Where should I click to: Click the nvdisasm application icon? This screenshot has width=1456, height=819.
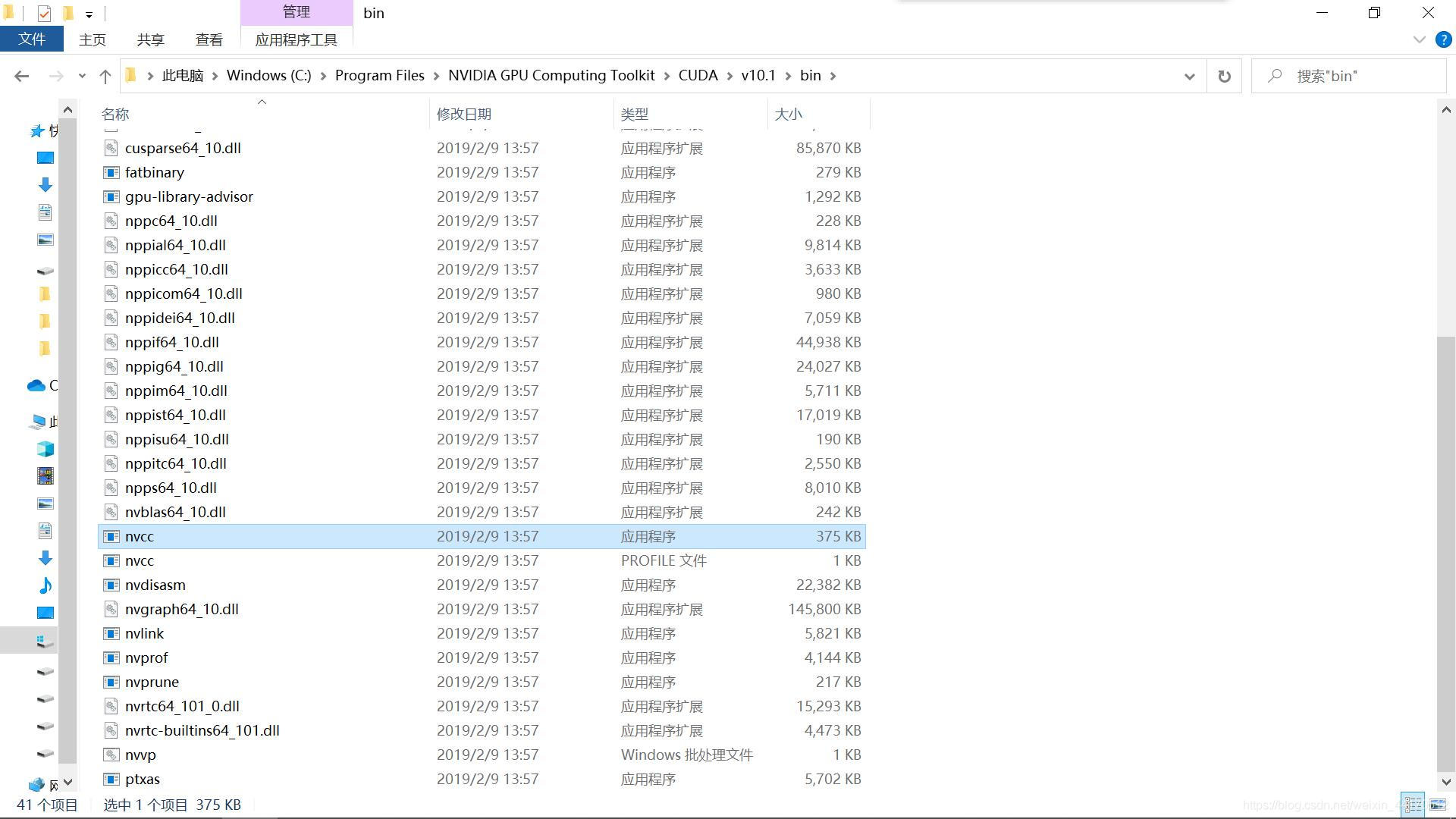point(111,585)
